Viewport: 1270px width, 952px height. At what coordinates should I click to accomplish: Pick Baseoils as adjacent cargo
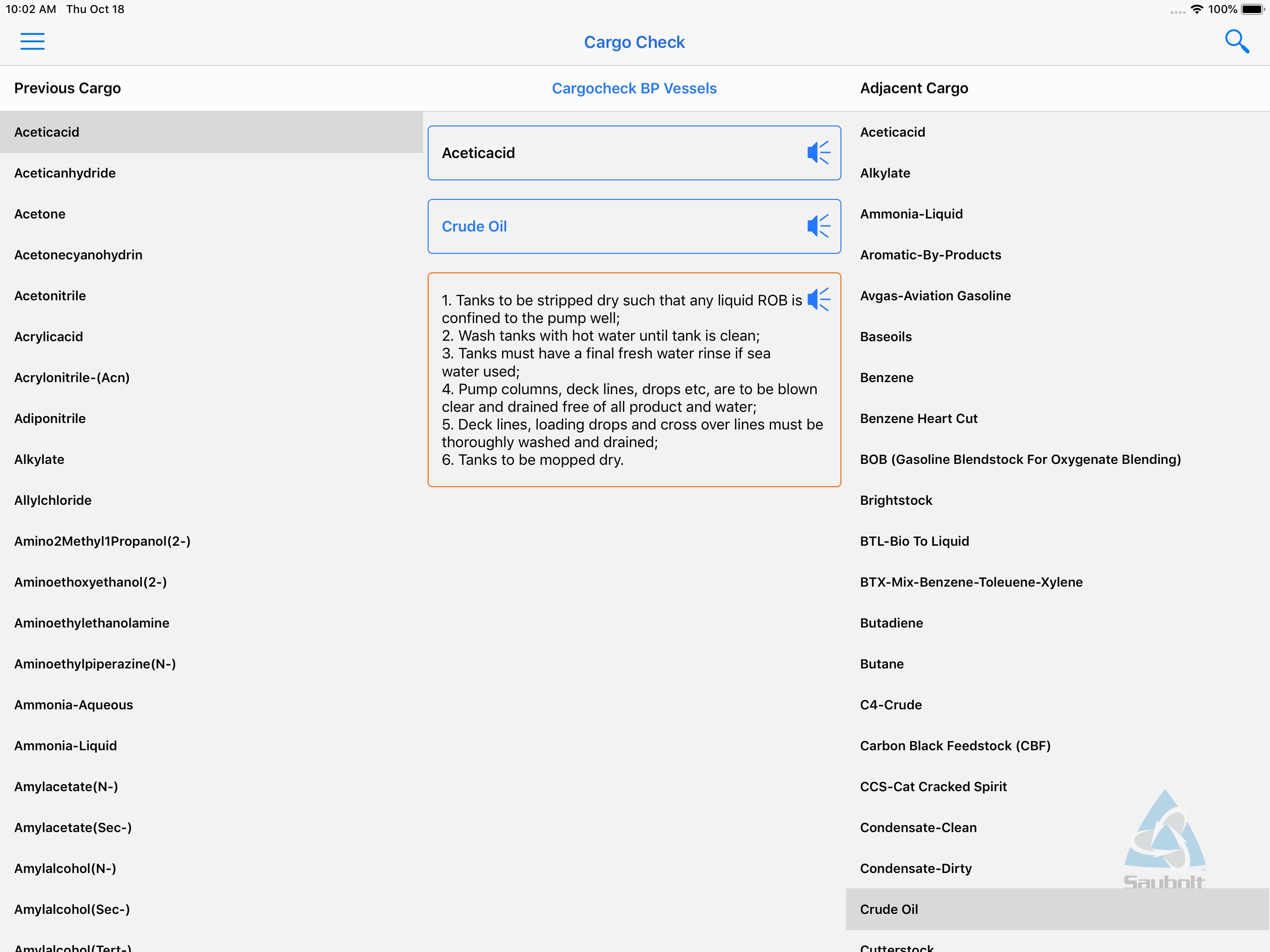(x=1058, y=337)
